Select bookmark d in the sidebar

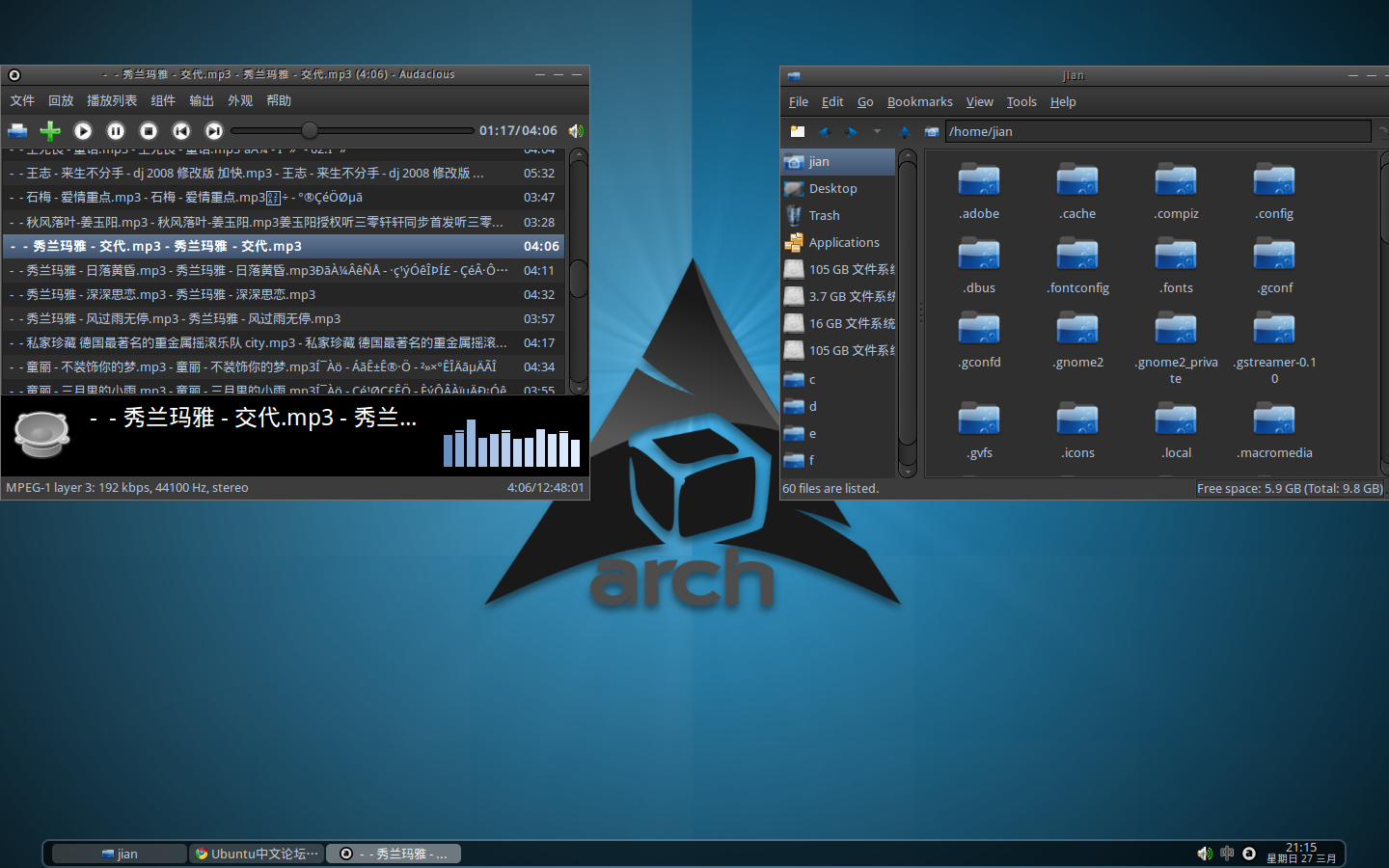point(837,407)
